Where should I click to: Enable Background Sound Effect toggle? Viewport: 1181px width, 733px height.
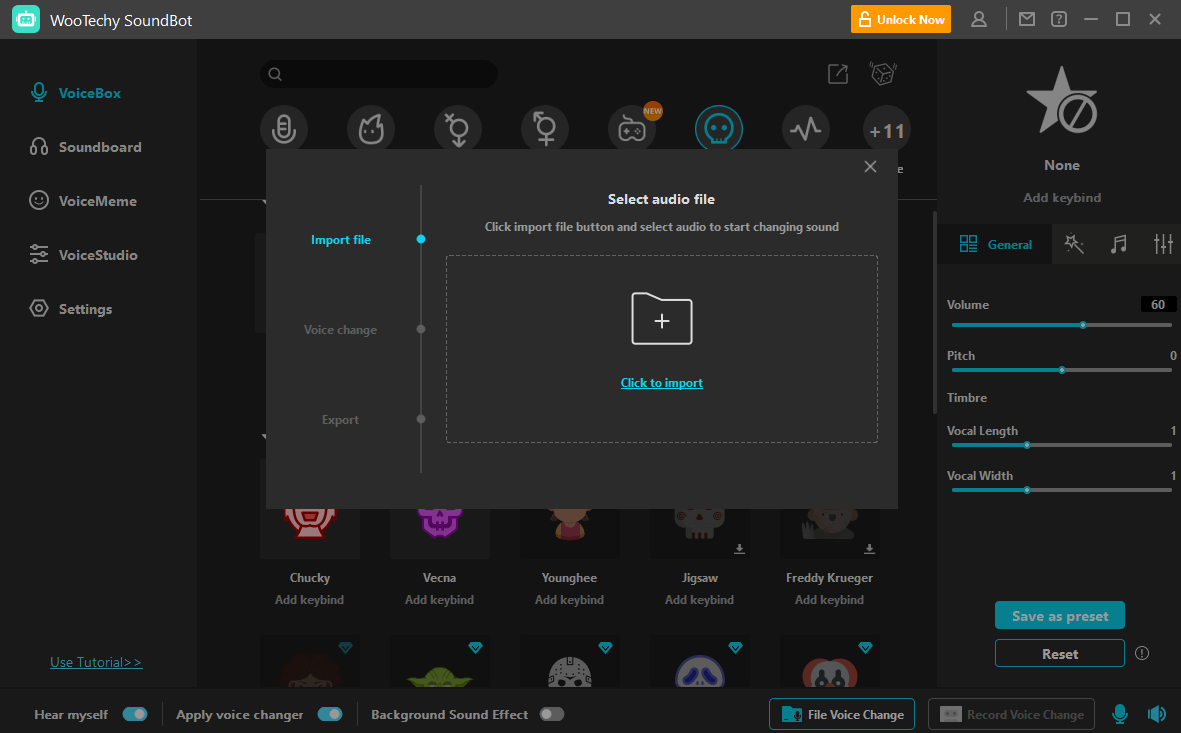coord(551,714)
